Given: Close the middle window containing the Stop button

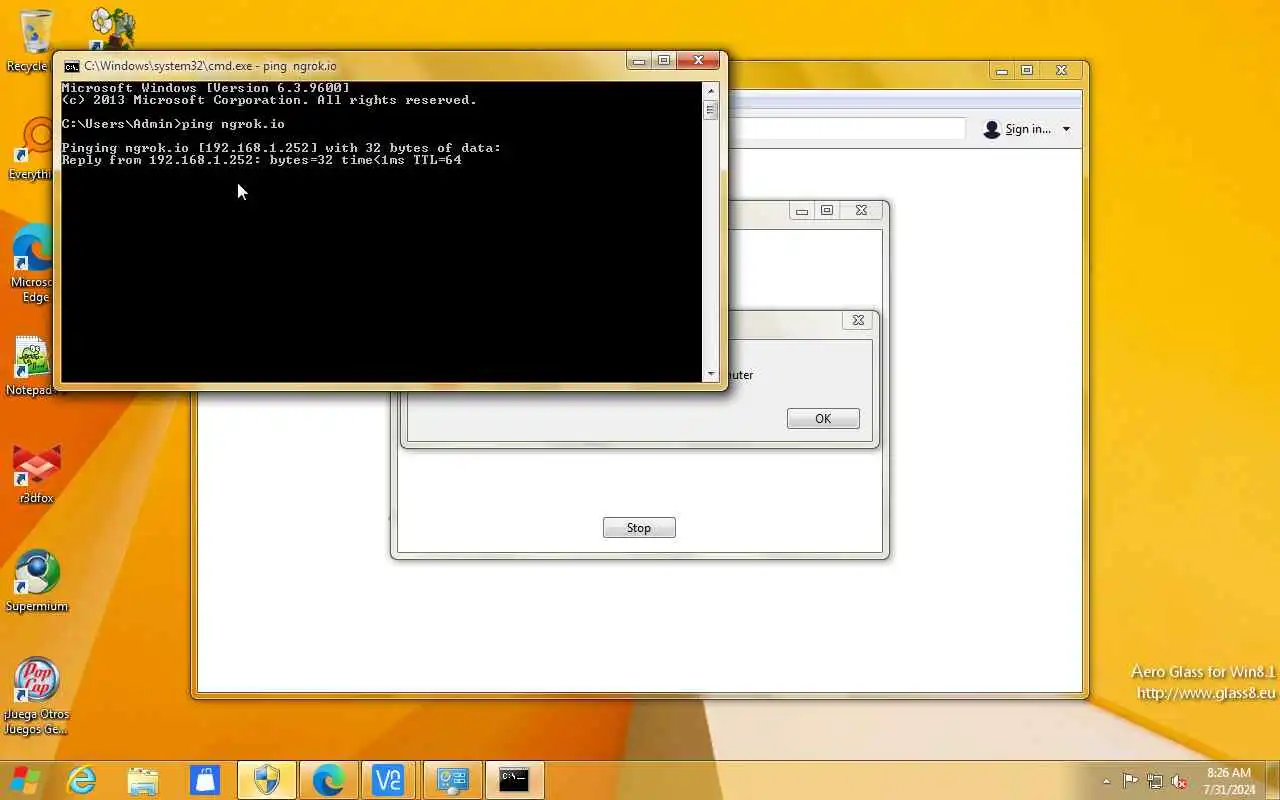Looking at the screenshot, I should (x=861, y=210).
